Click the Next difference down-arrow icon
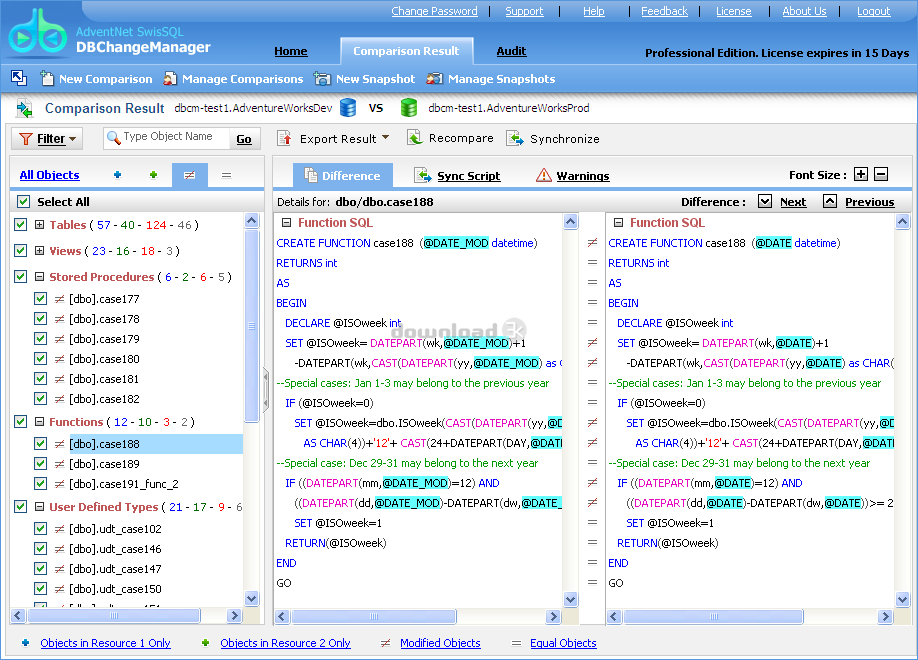 pos(765,201)
